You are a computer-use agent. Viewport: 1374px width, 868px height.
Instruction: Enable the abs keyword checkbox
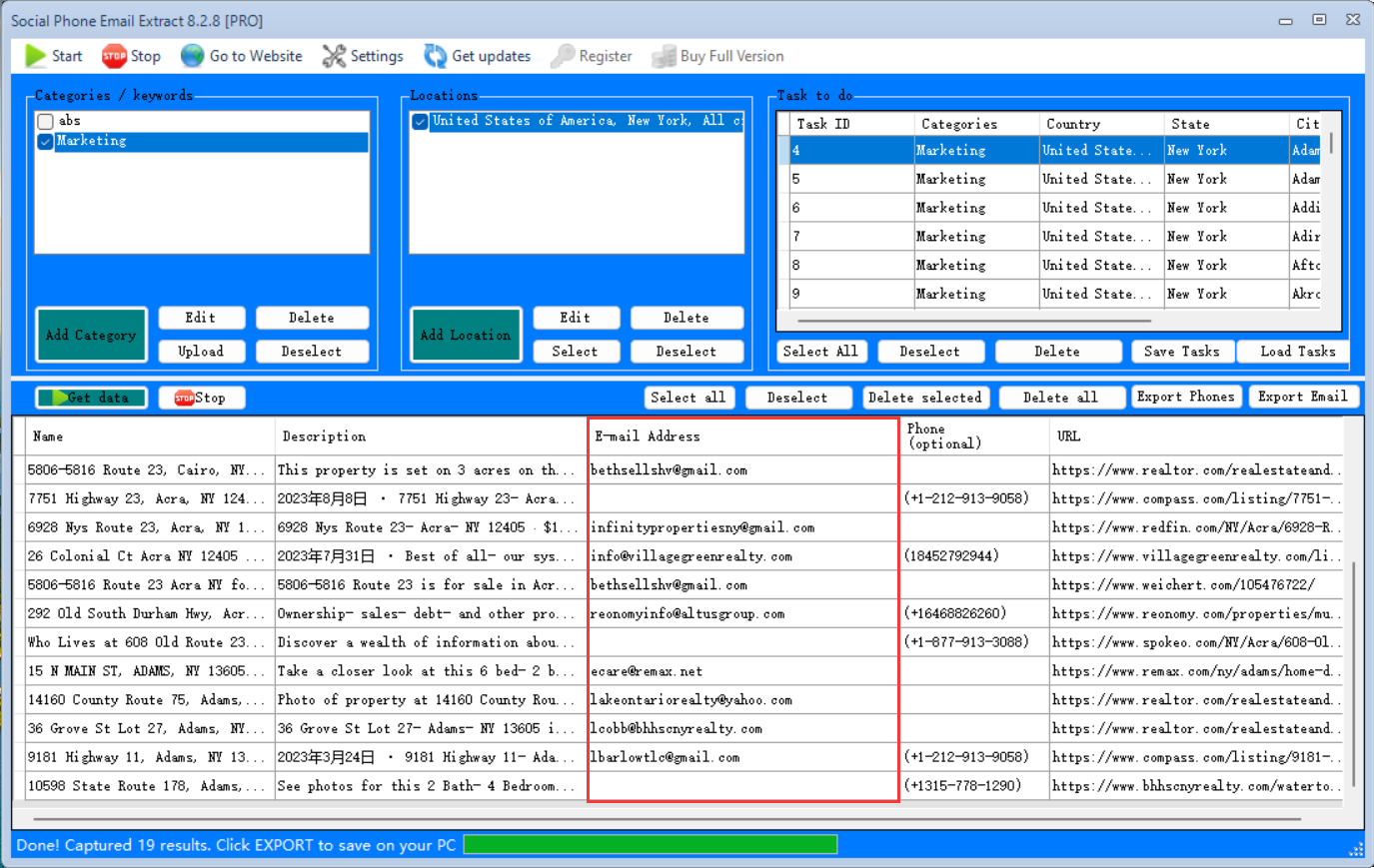(x=45, y=121)
